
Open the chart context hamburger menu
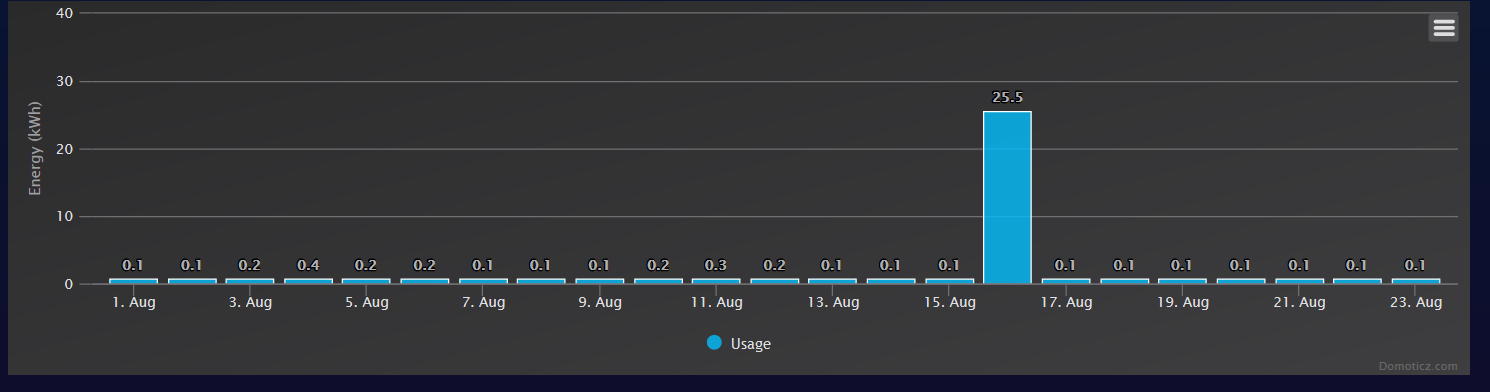[x=1443, y=28]
